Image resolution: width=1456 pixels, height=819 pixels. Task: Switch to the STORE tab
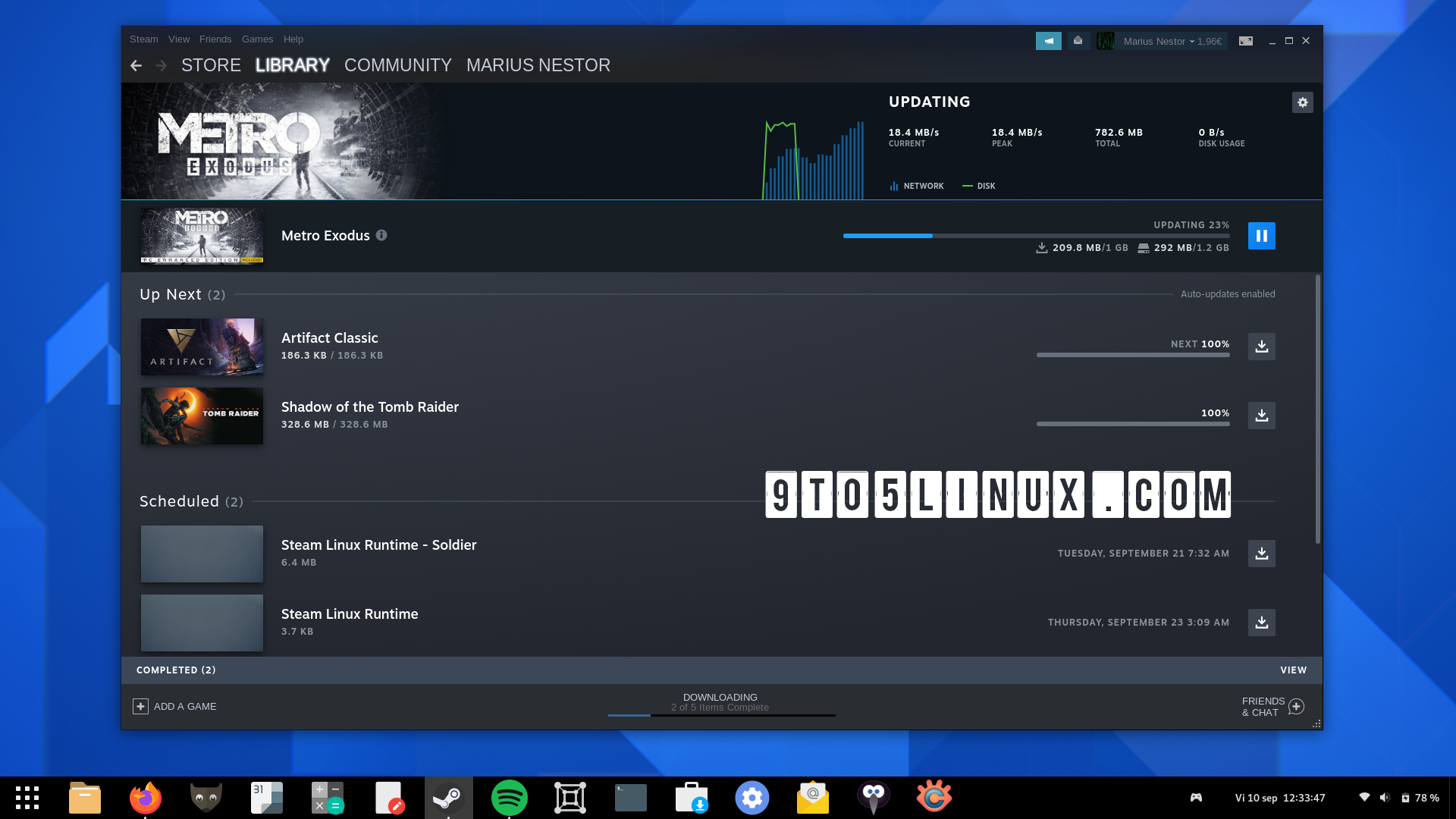tap(211, 66)
